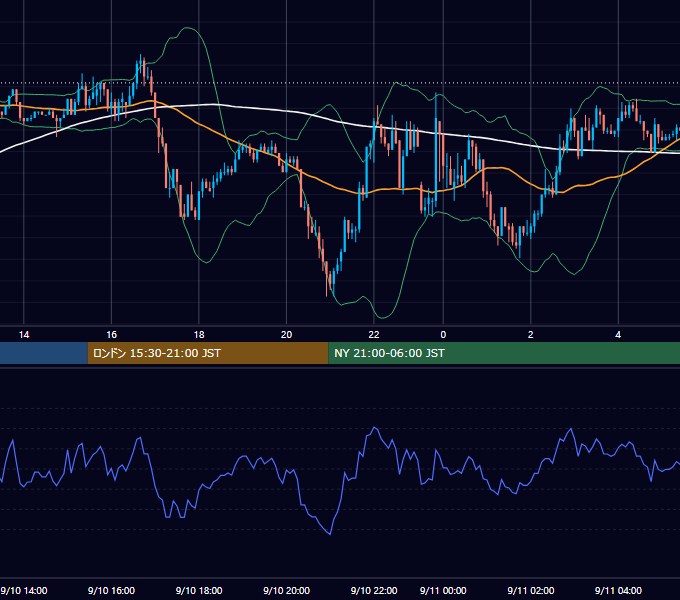Click the 4 hour axis label

[618, 335]
